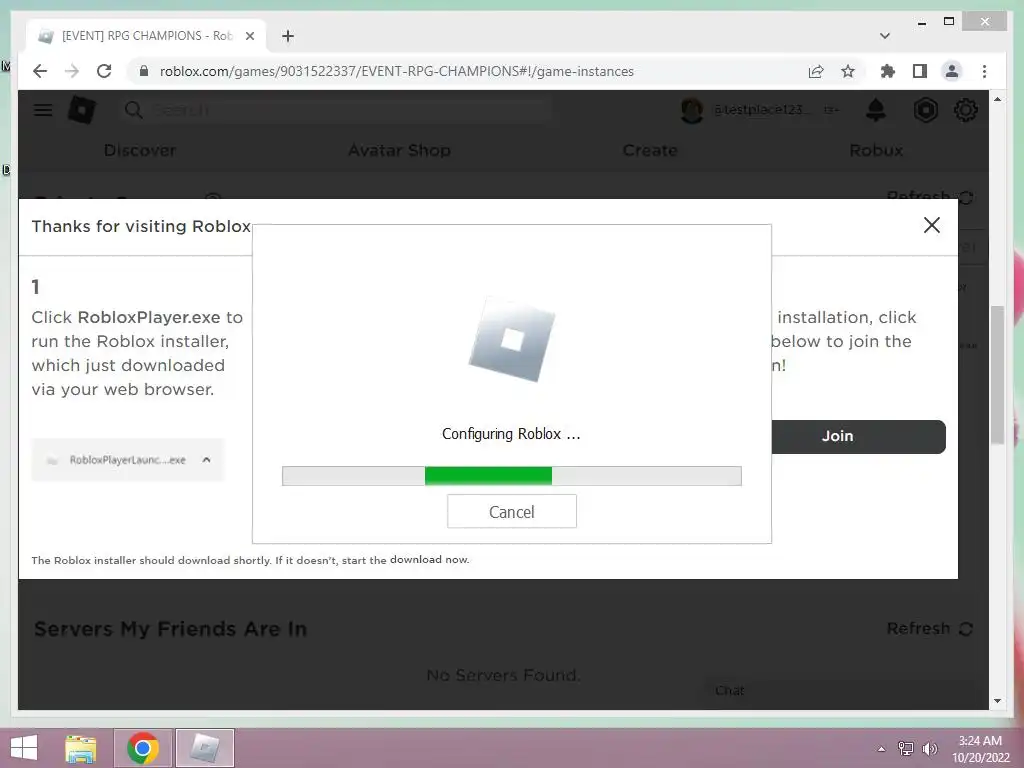This screenshot has width=1024, height=768.
Task: Click the Roblox home logo
Action: (x=82, y=110)
